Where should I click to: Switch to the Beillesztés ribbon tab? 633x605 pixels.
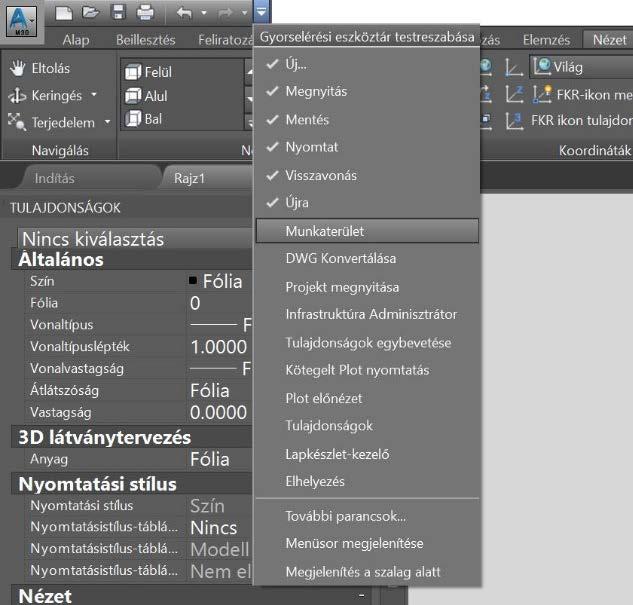145,40
